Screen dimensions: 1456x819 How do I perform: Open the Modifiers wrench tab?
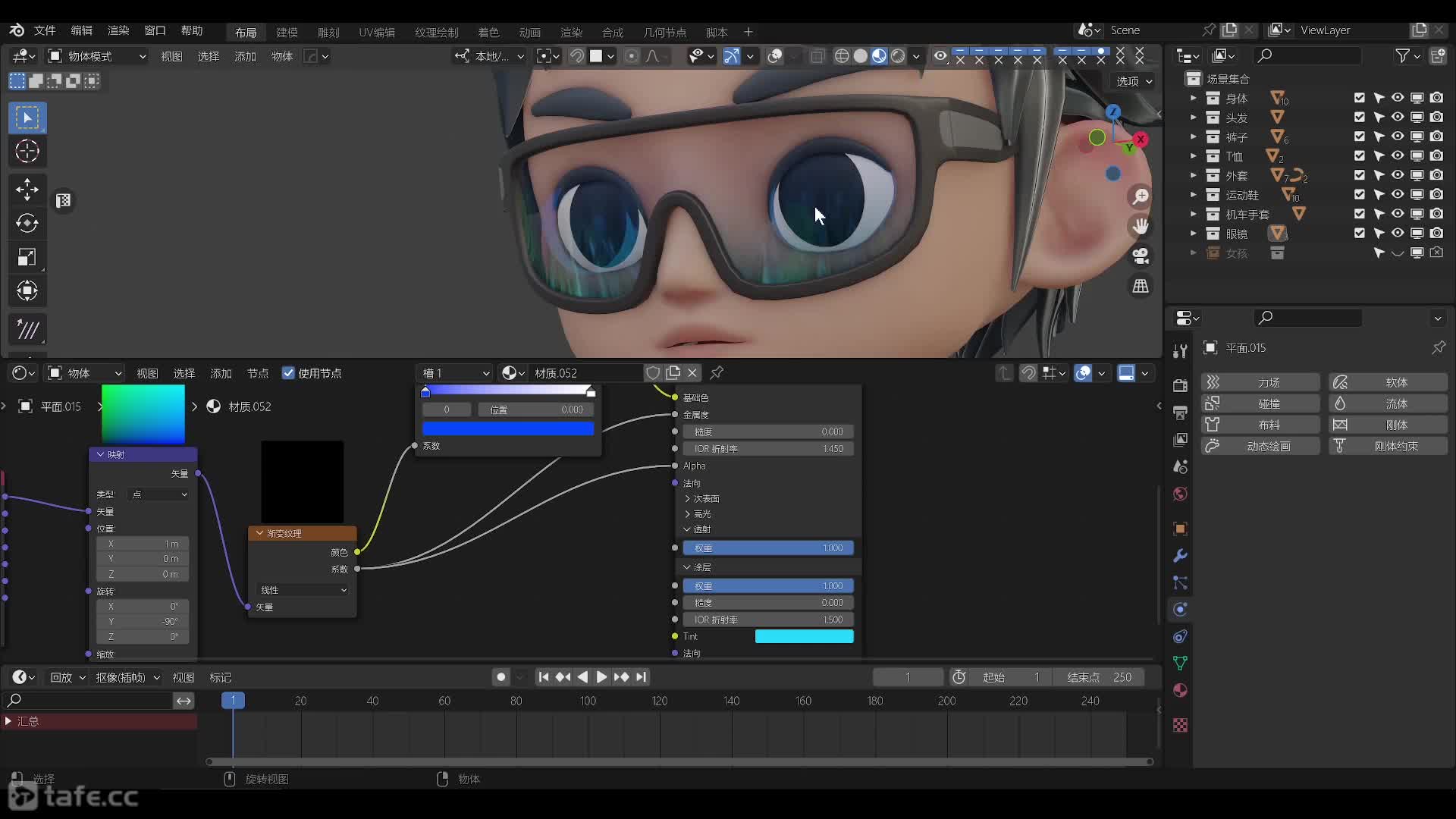(1180, 556)
